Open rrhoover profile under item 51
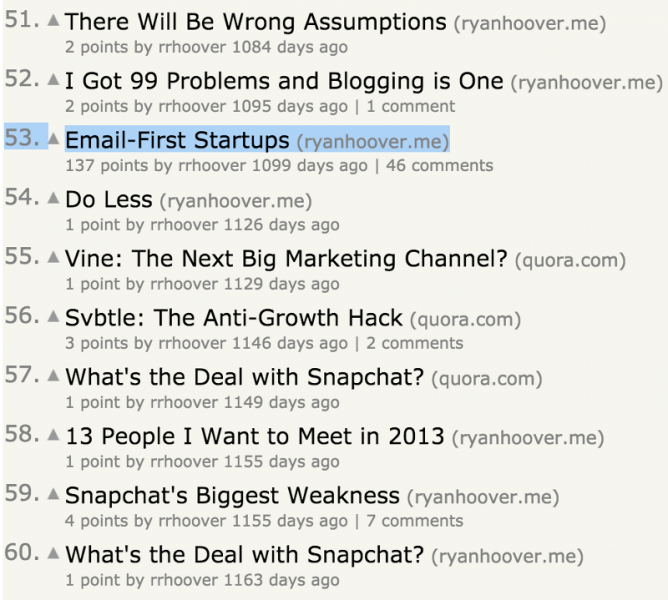This screenshot has height=600, width=668. click(192, 47)
